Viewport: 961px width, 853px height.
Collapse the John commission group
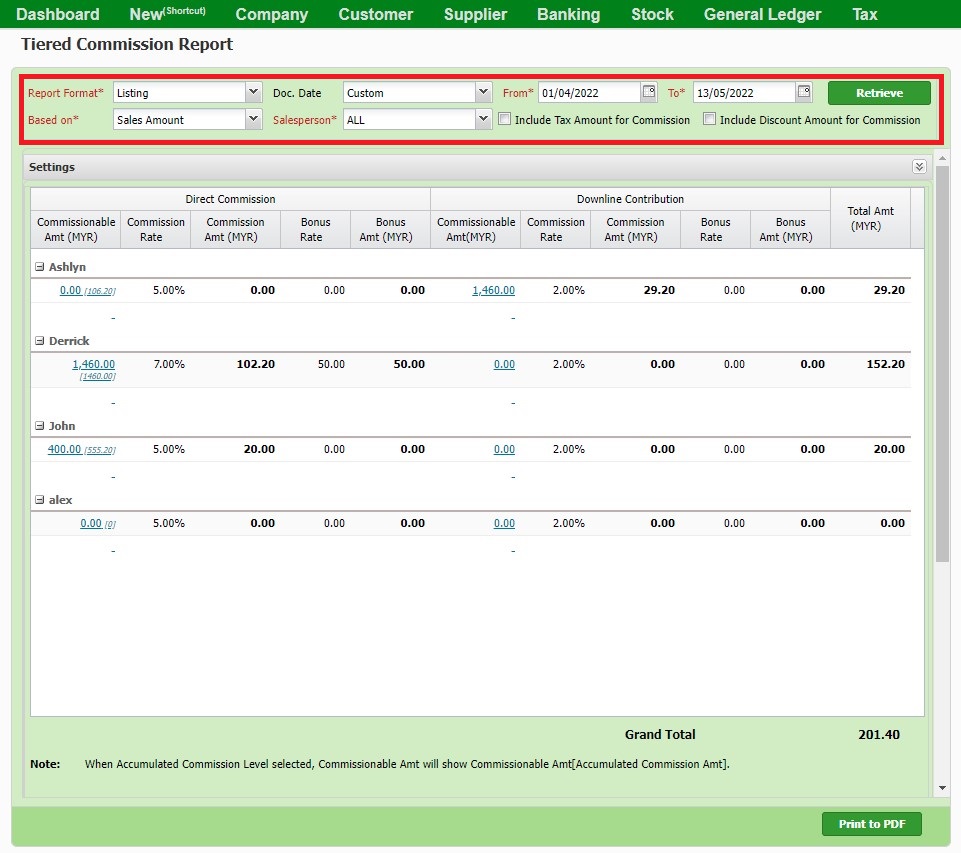click(42, 426)
